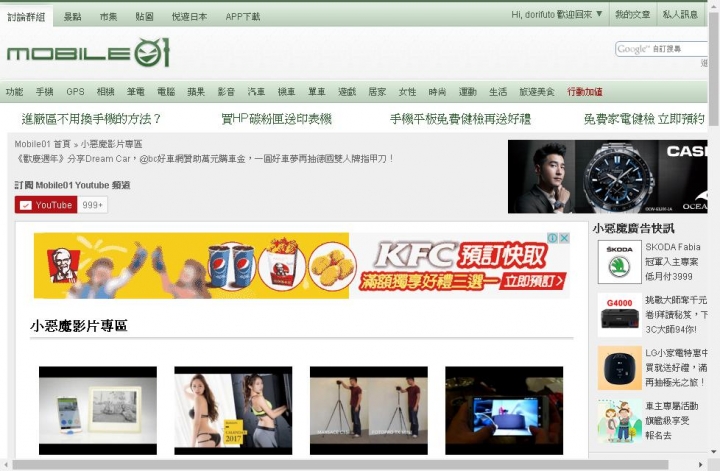Image resolution: width=720 pixels, height=471 pixels.
Task: Click the horizontal scrollbar right arrow
Action: tap(701, 465)
